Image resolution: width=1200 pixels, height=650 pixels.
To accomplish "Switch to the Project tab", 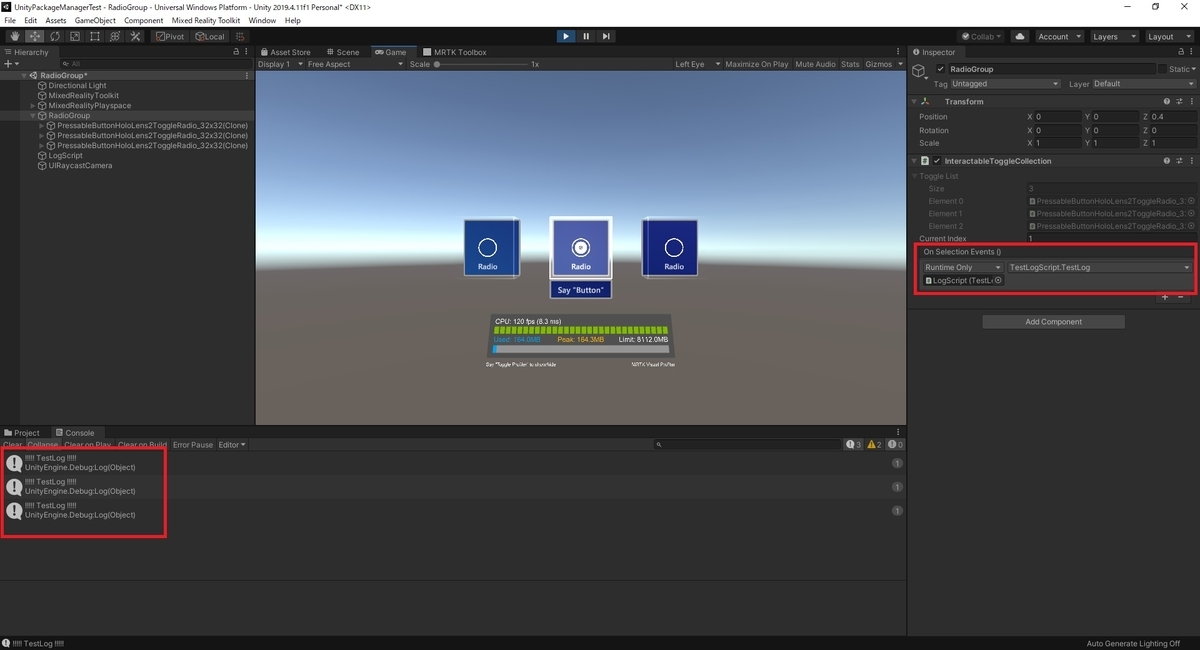I will point(22,433).
